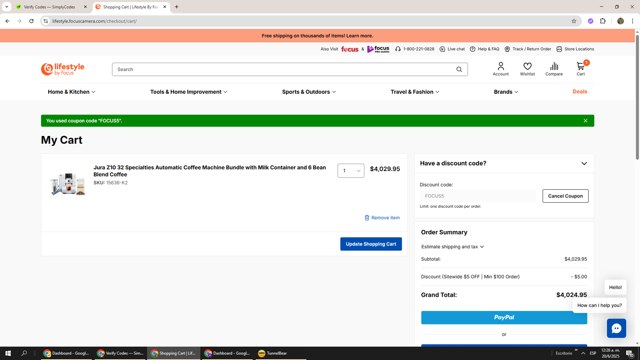640x360 pixels.
Task: Click Cancel Coupon button
Action: 565,196
